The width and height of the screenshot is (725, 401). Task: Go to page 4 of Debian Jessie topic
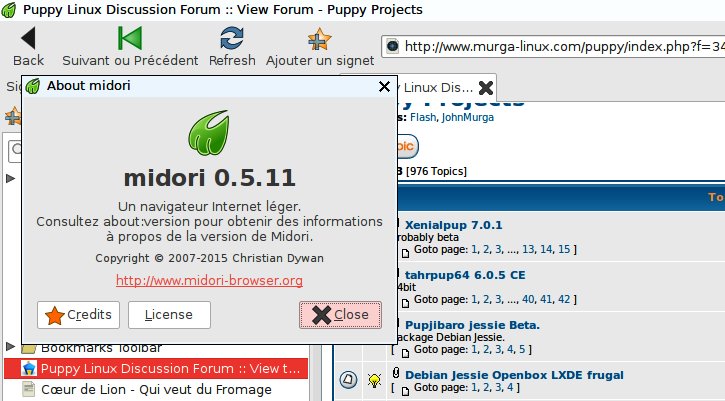(x=510, y=387)
